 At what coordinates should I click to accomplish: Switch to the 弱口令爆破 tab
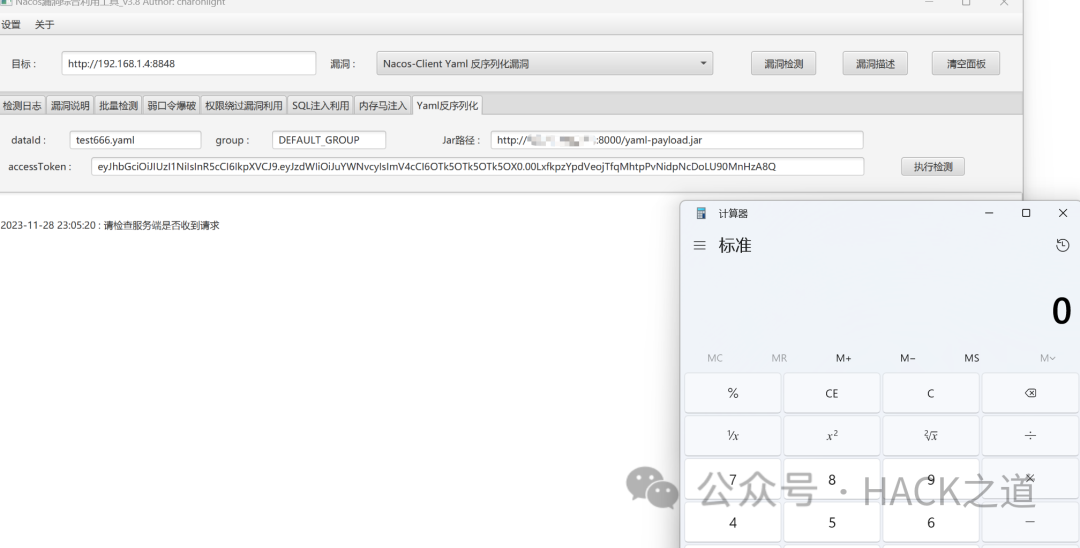[x=172, y=105]
